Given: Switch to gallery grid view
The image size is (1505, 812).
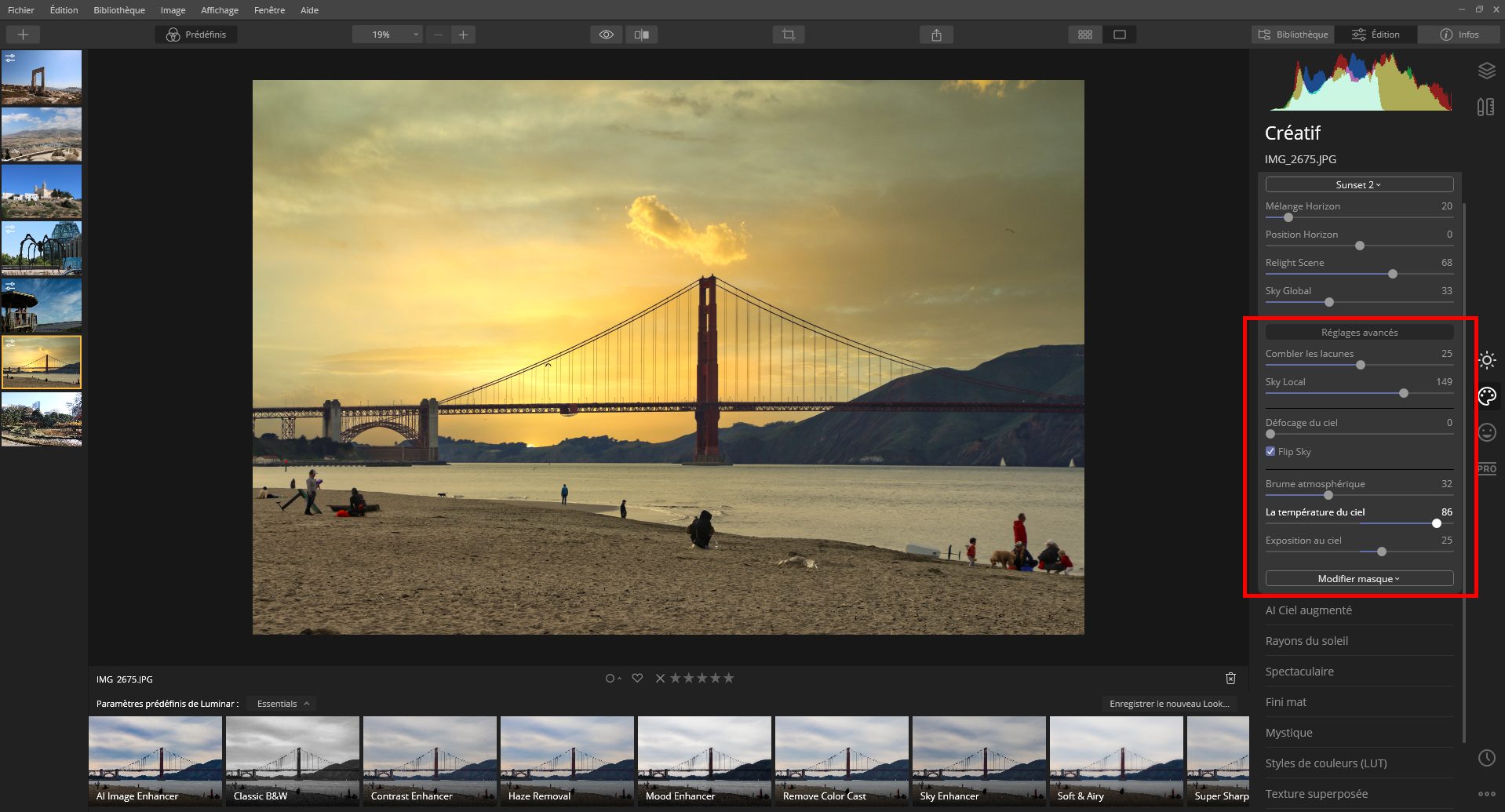Looking at the screenshot, I should (1084, 34).
